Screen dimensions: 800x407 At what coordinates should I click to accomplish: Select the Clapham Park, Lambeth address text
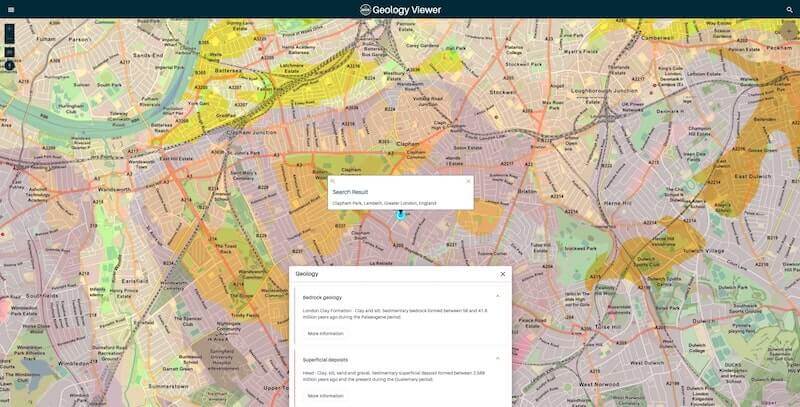[x=385, y=203]
